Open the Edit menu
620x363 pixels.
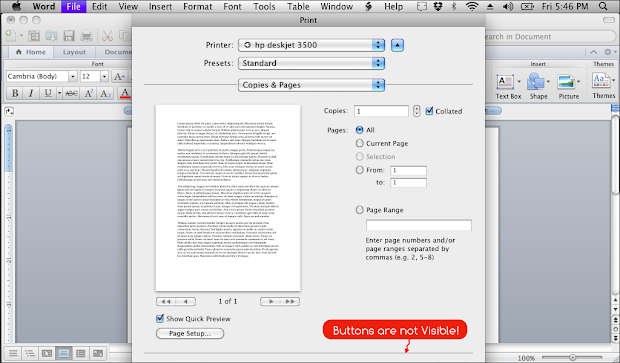[x=100, y=6]
